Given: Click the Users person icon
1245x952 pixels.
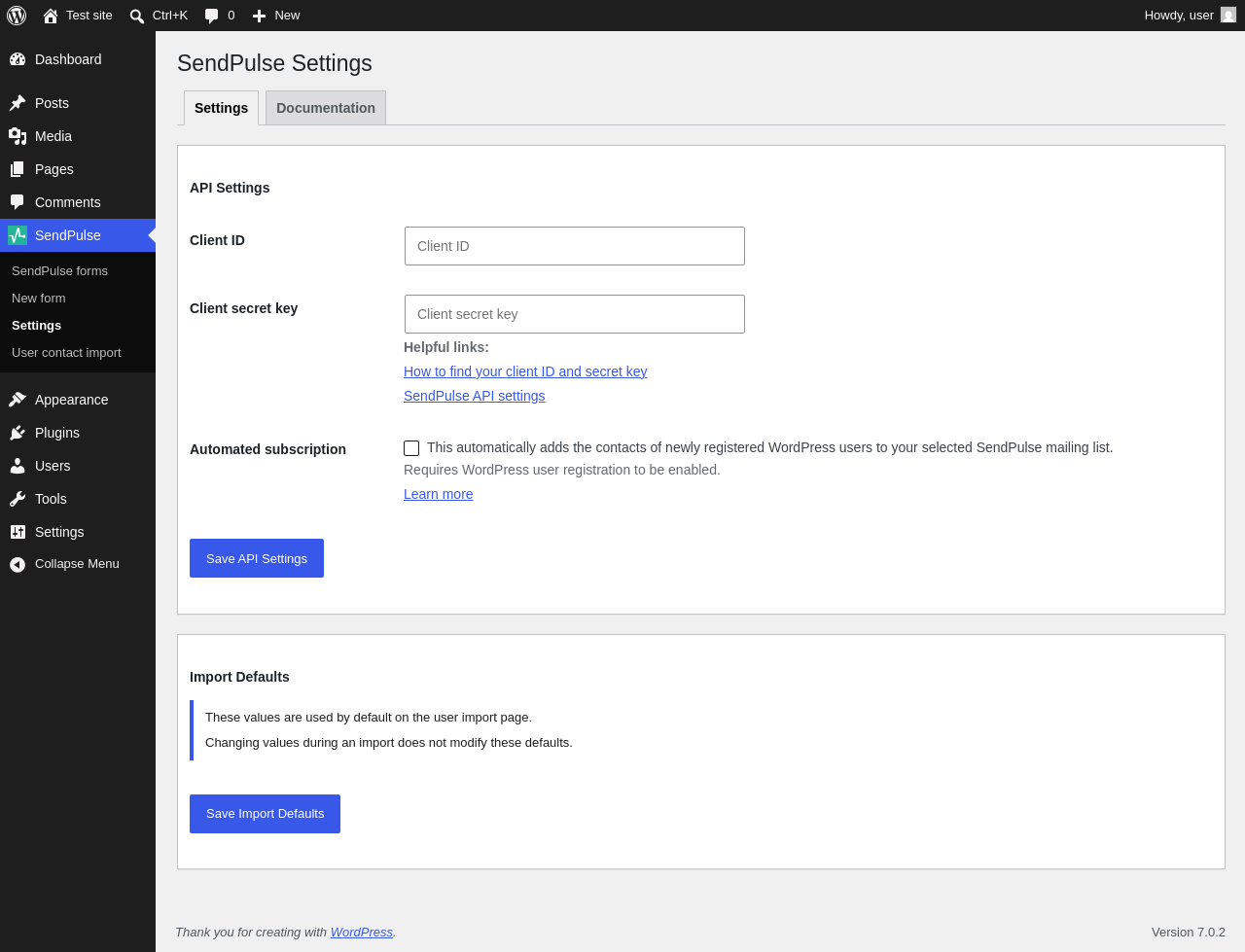Looking at the screenshot, I should click(x=18, y=466).
